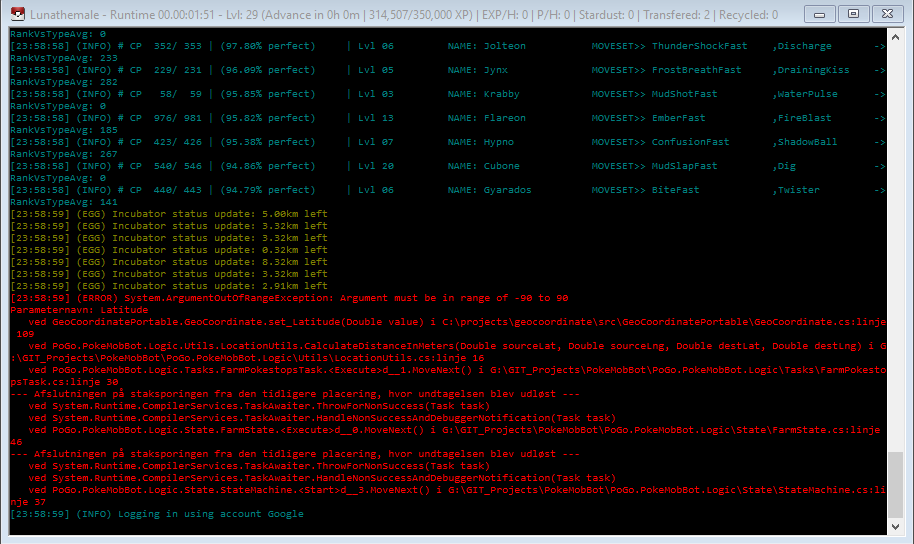
Task: Click the charge move ',DrainingKiss'
Action: coord(811,70)
